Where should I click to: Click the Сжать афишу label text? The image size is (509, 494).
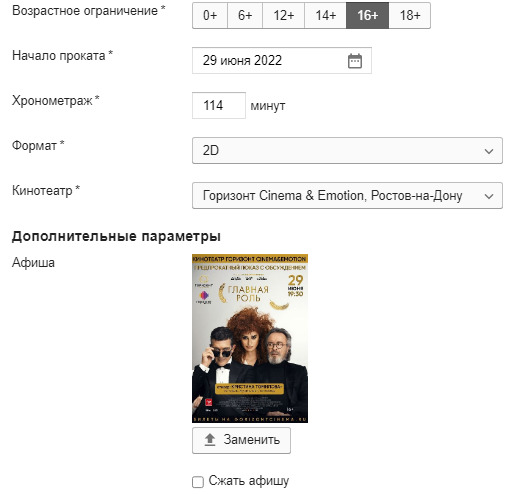249,481
